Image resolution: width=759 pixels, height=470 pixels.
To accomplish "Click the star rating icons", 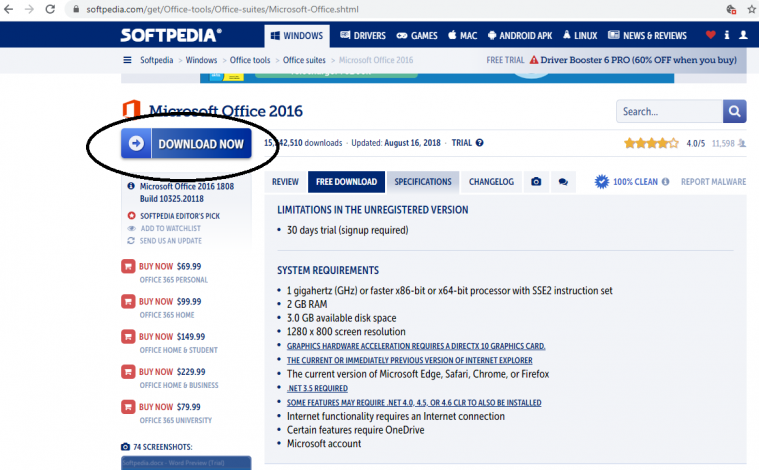I will pyautogui.click(x=651, y=143).
